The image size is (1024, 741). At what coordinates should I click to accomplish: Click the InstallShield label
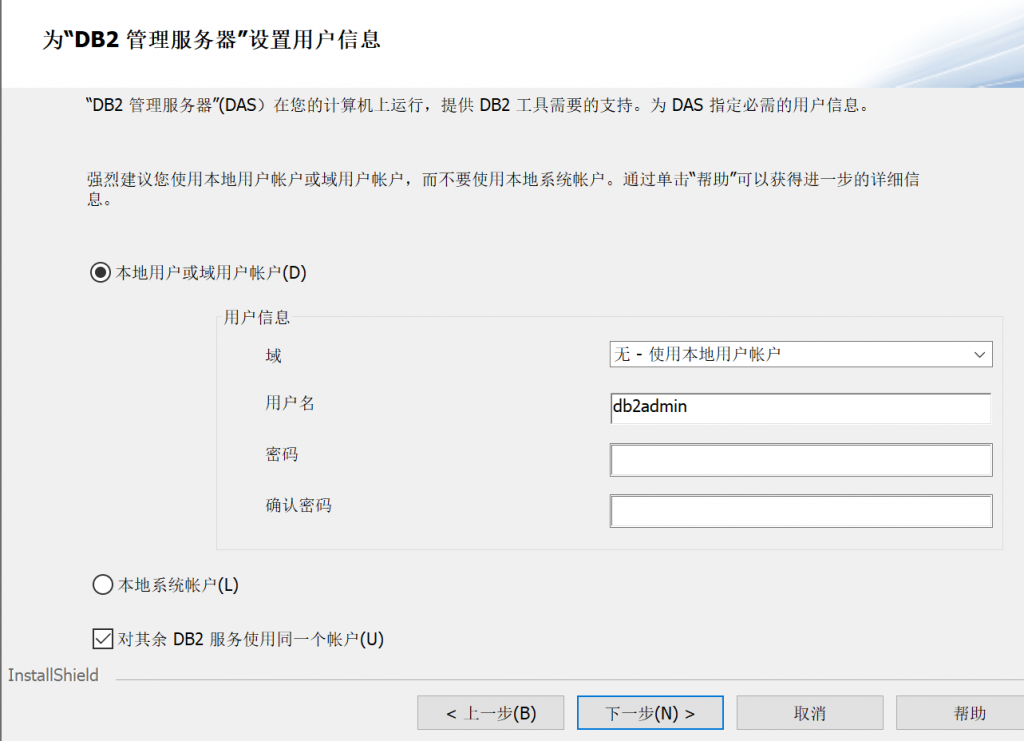(53, 675)
